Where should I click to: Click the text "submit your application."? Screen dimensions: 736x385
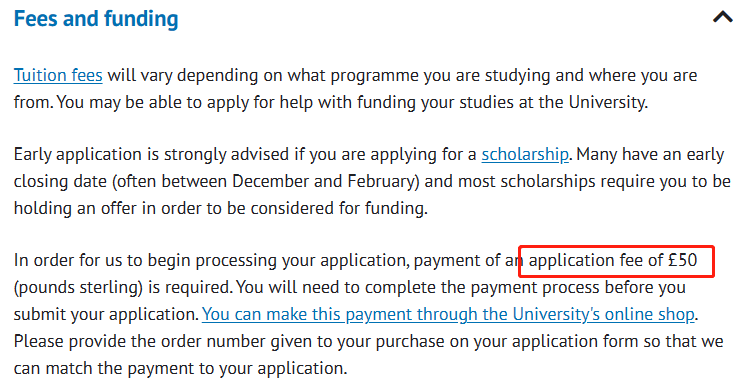pyautogui.click(x=107, y=315)
